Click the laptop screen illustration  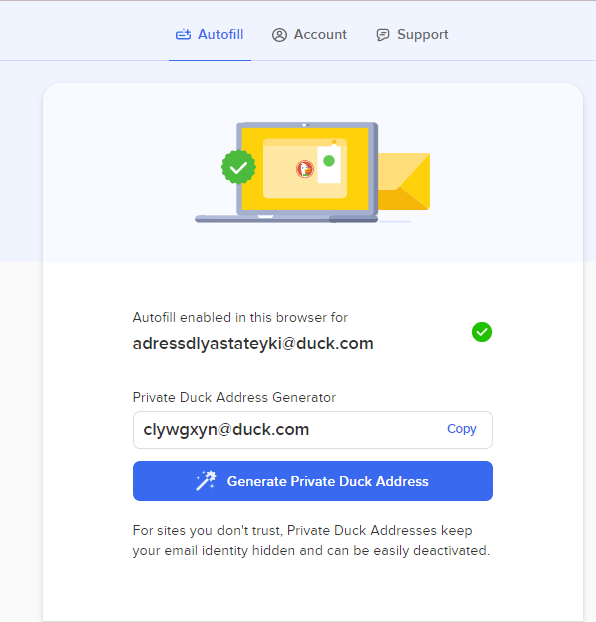[x=305, y=169]
